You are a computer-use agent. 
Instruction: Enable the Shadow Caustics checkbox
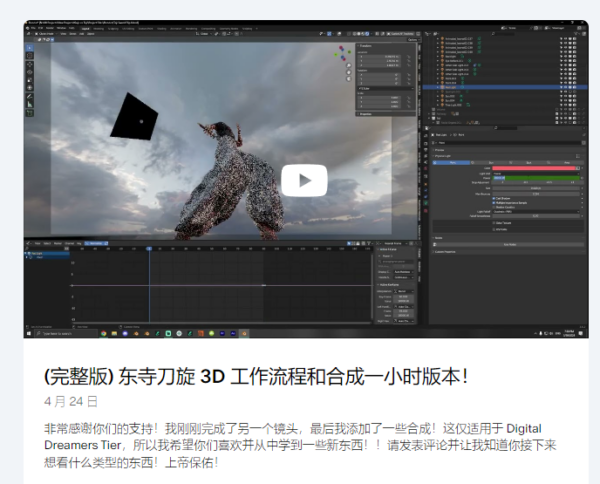(x=492, y=207)
